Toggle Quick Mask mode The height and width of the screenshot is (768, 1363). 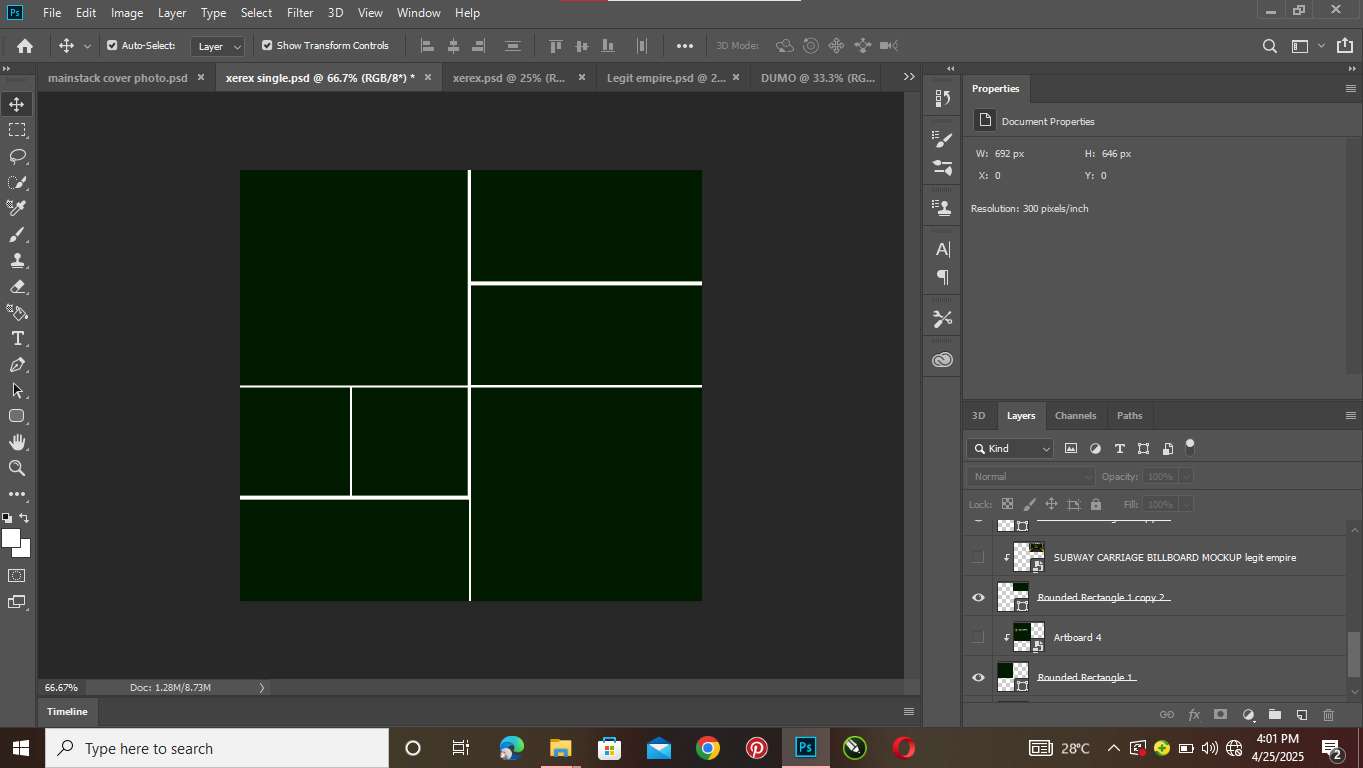17,576
